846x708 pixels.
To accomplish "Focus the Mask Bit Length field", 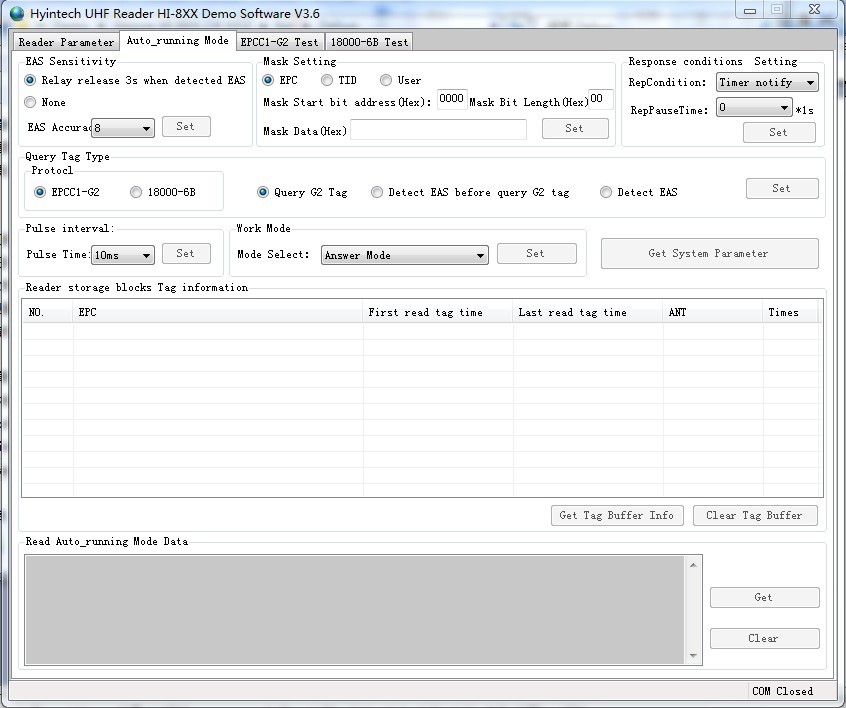I will tap(601, 99).
